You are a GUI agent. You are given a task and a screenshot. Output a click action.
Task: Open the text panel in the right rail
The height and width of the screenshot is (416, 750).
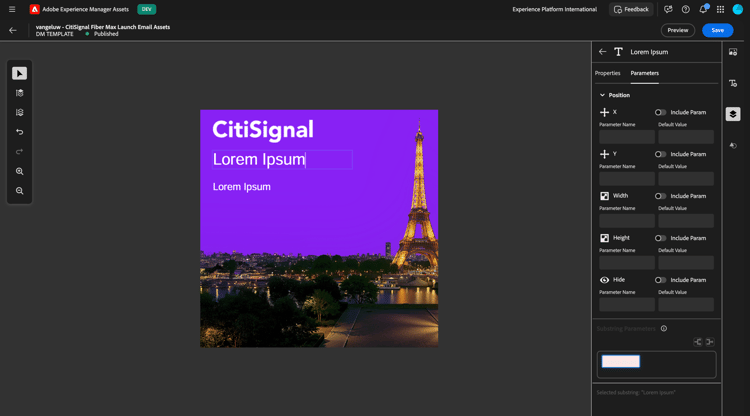pos(733,83)
